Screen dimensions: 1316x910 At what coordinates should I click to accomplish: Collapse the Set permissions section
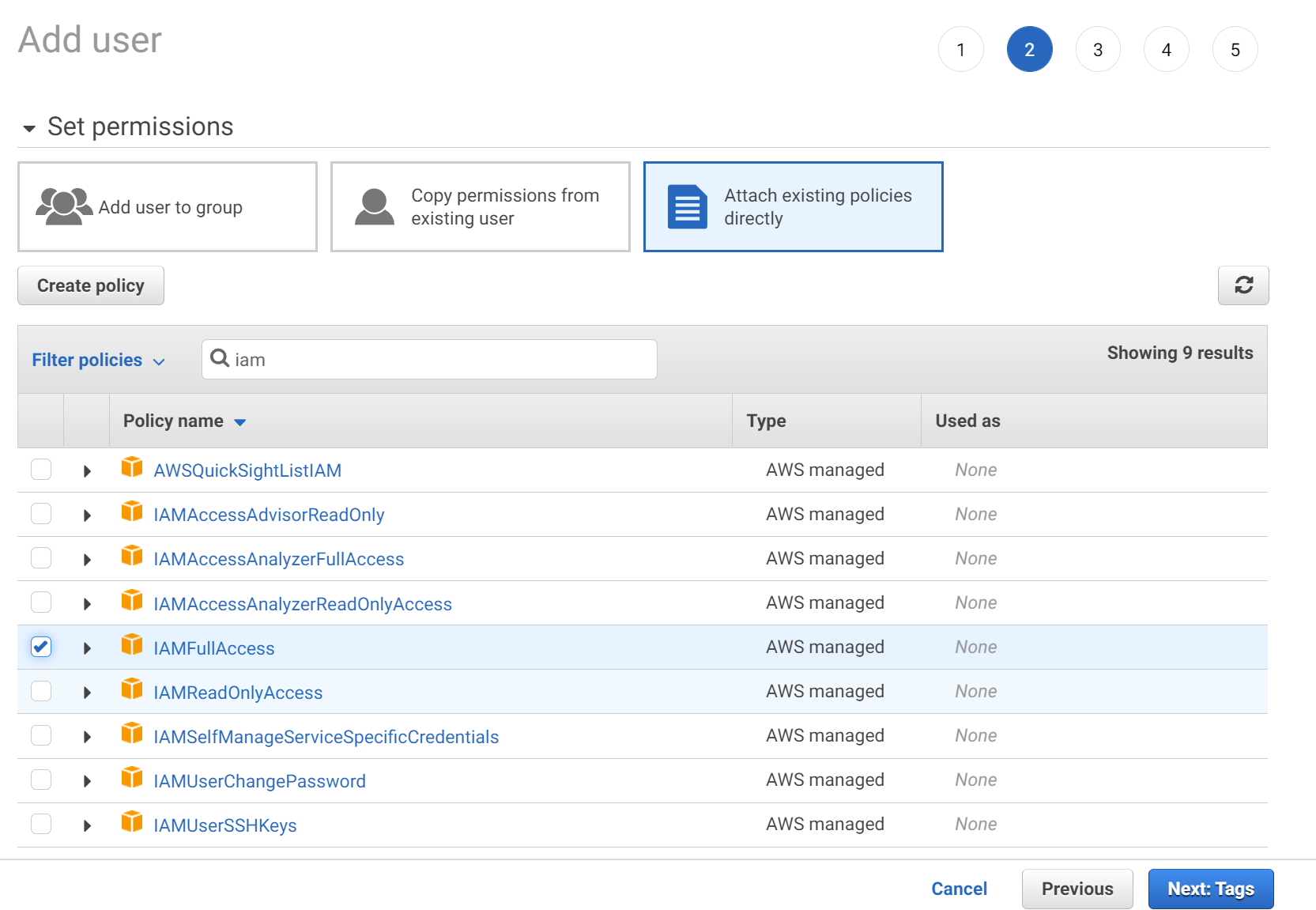[x=29, y=128]
